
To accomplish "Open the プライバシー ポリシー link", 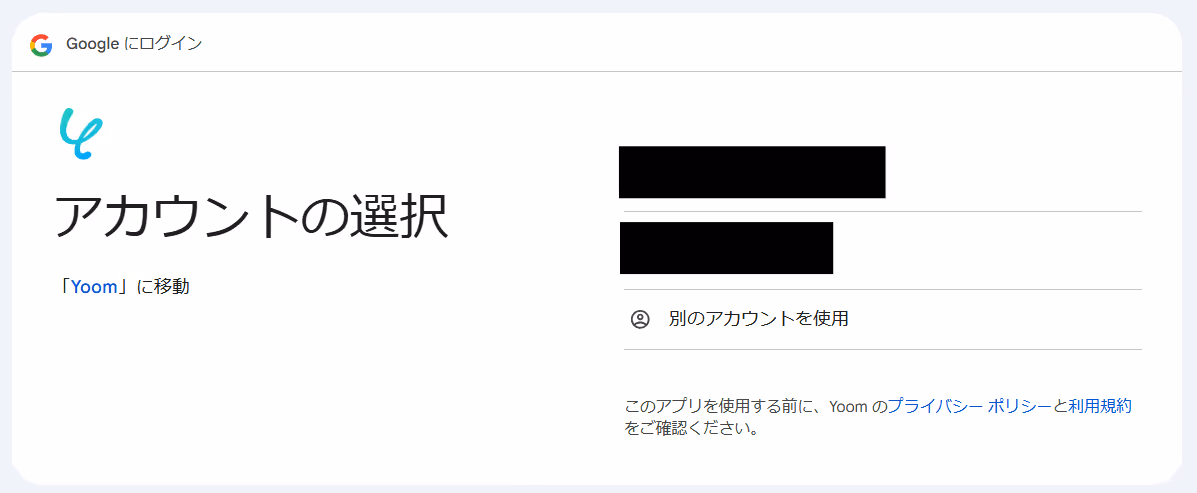I will point(970,406).
